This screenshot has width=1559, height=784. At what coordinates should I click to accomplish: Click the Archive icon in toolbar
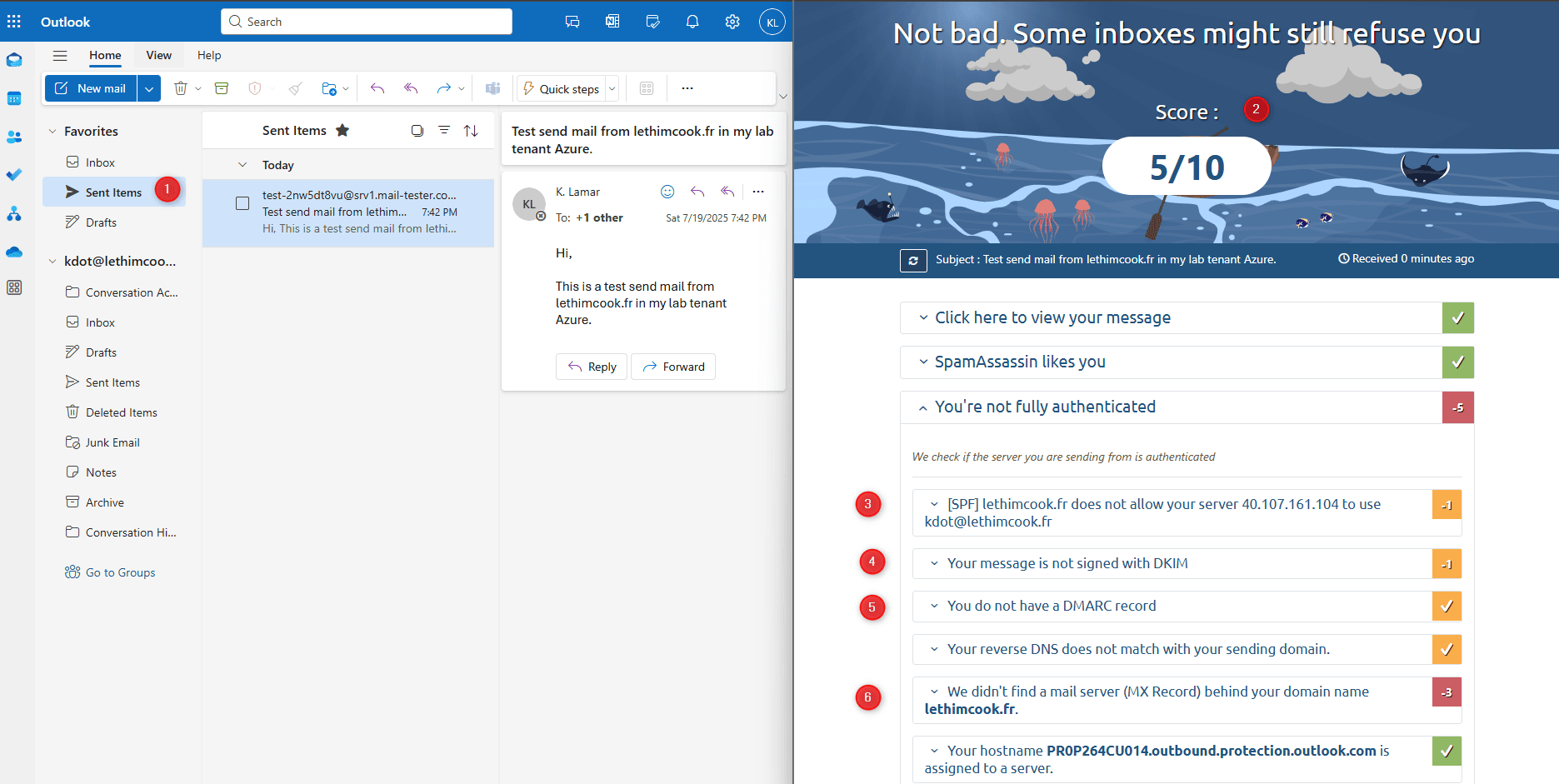tap(222, 88)
